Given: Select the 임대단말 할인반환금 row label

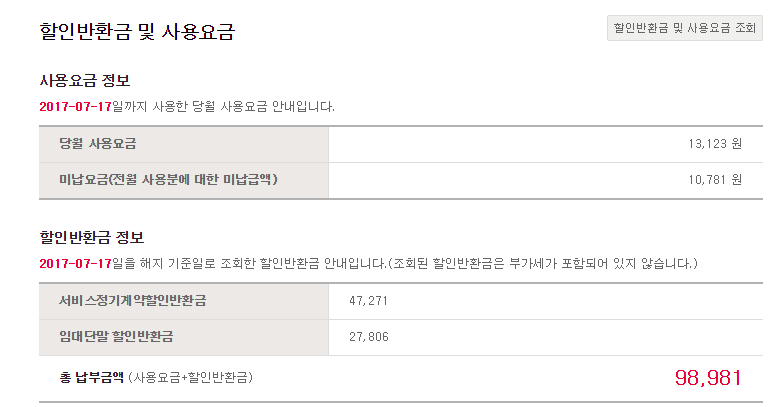Looking at the screenshot, I should pyautogui.click(x=123, y=337).
